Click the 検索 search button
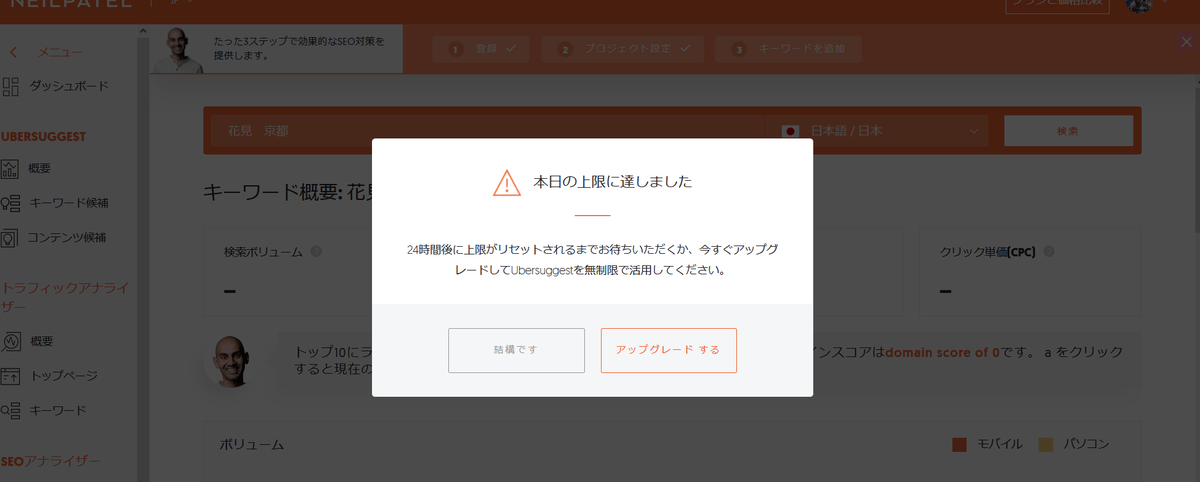Screen dimensions: 1200x482 pyautogui.click(x=1068, y=131)
